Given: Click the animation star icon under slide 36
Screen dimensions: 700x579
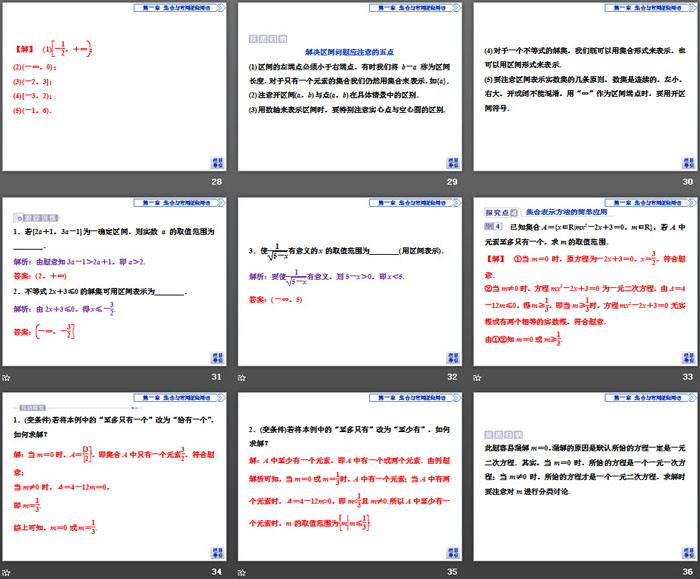Looking at the screenshot, I should coord(479,570).
